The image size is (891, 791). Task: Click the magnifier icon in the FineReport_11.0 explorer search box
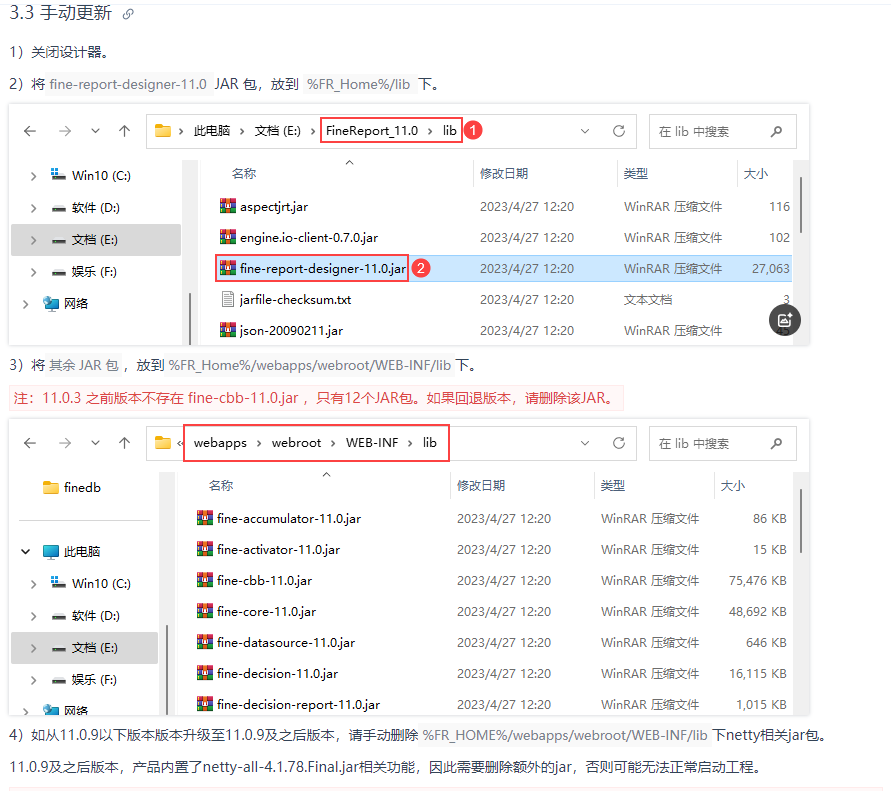tap(776, 132)
